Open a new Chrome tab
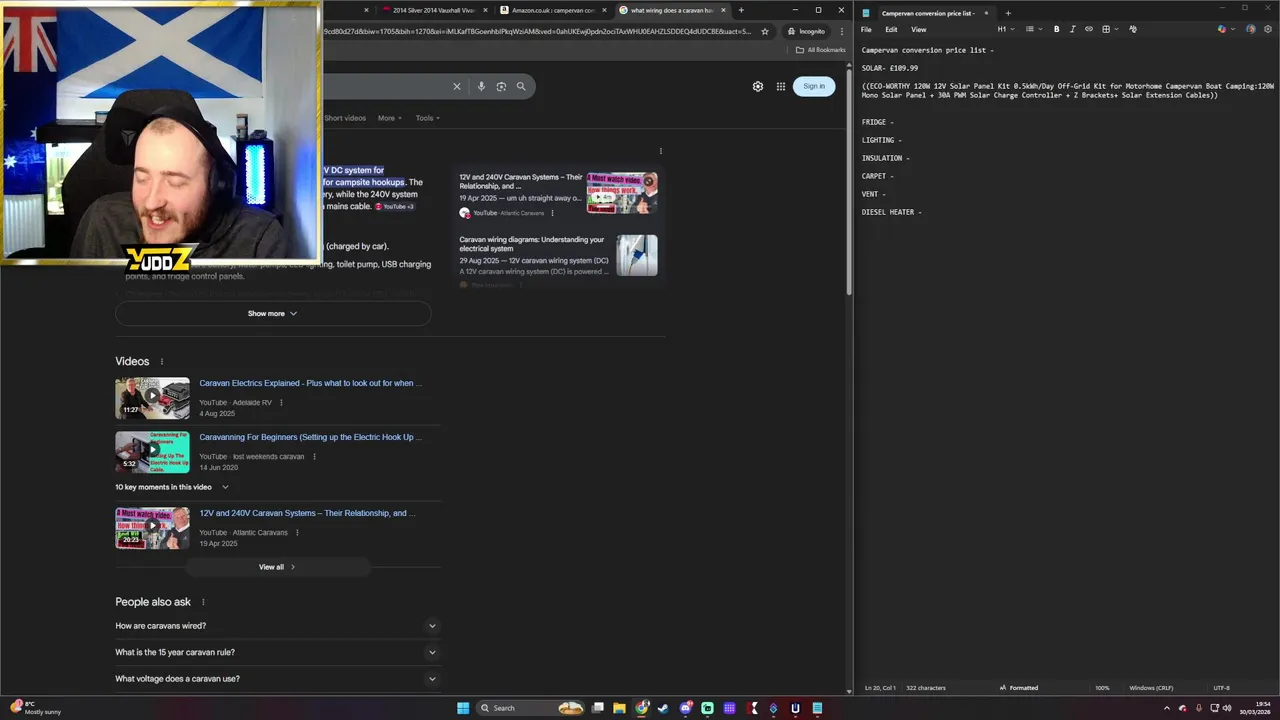The image size is (1280, 720). (741, 10)
